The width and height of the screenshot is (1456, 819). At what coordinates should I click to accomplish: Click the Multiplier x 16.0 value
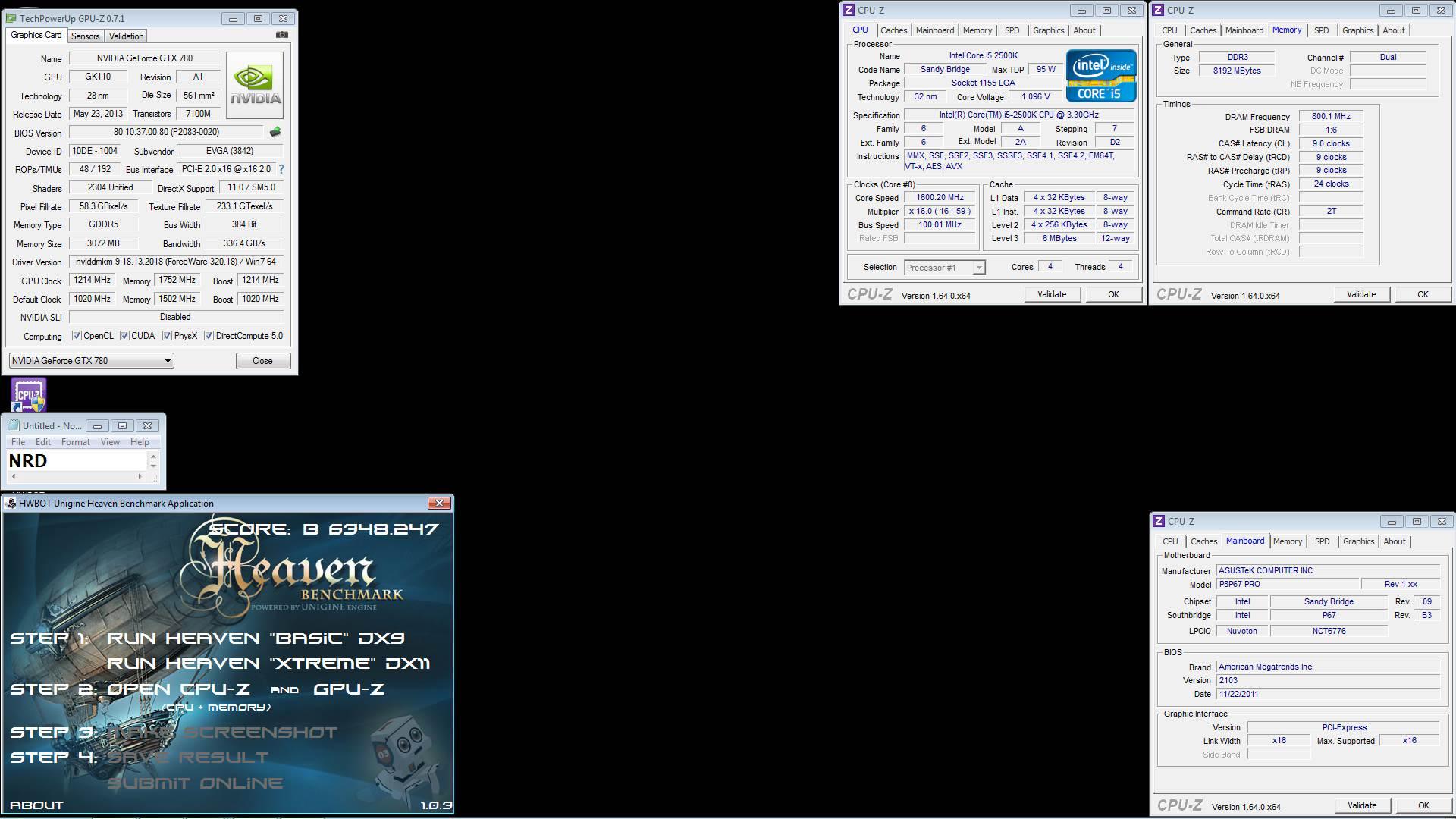940,212
